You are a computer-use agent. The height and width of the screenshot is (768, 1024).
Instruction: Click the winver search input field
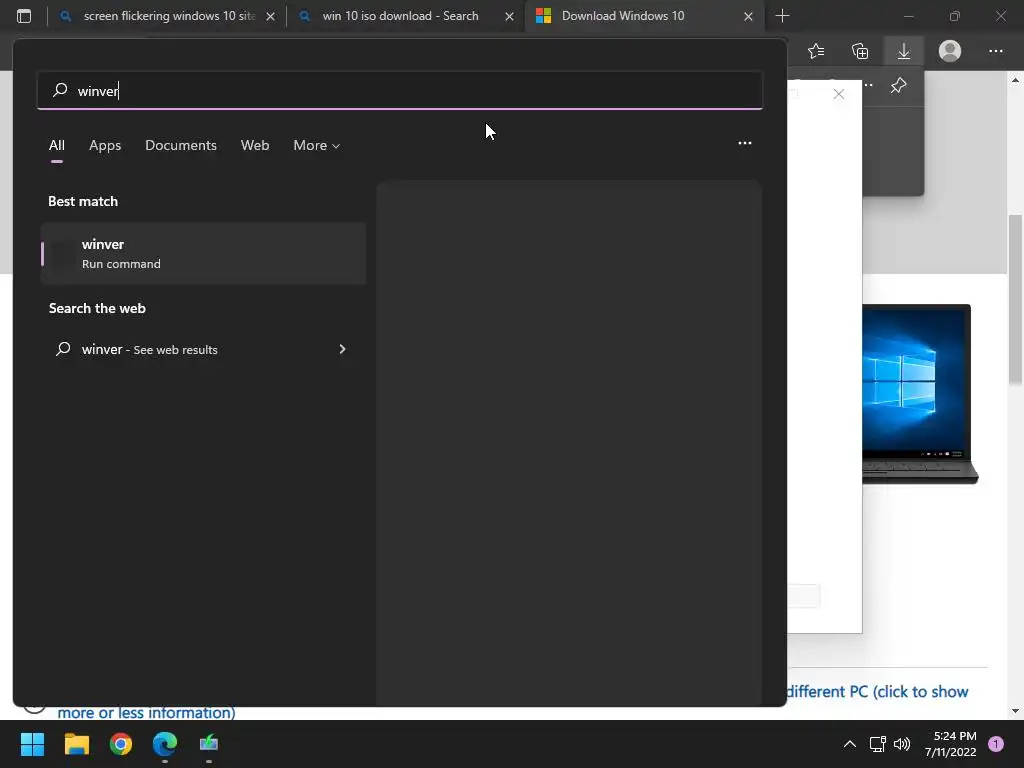pyautogui.click(x=400, y=90)
